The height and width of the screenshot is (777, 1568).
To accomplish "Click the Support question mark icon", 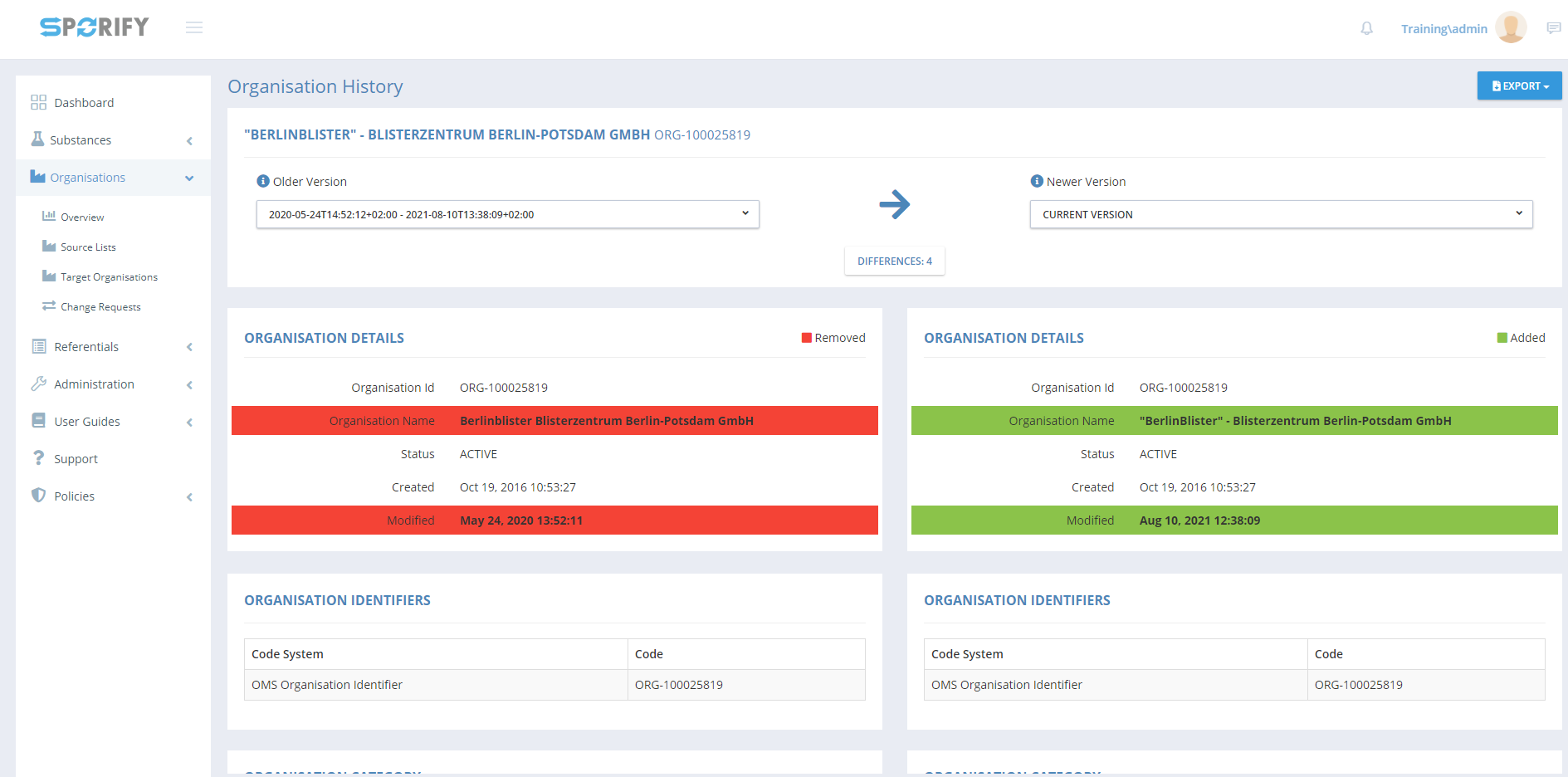I will [38, 458].
